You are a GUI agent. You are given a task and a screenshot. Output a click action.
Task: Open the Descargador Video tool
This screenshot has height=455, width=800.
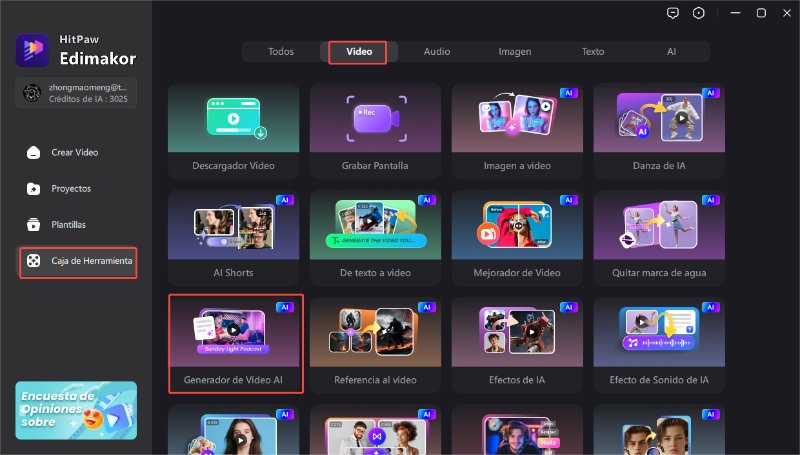233,130
